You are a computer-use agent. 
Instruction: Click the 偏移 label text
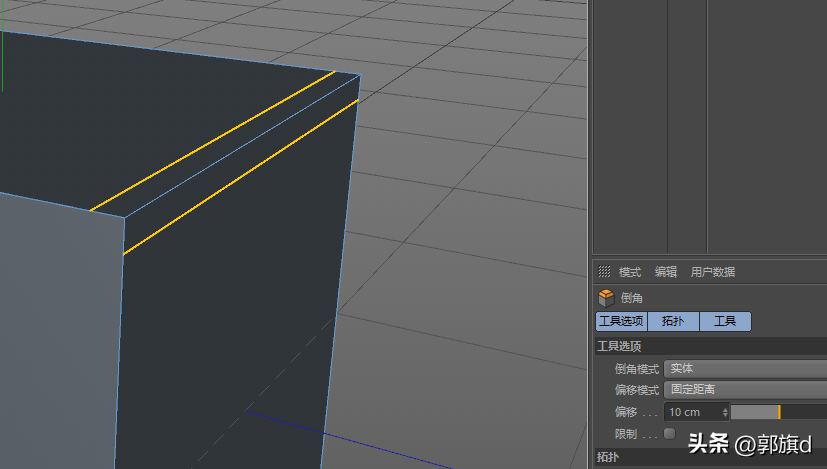point(626,411)
